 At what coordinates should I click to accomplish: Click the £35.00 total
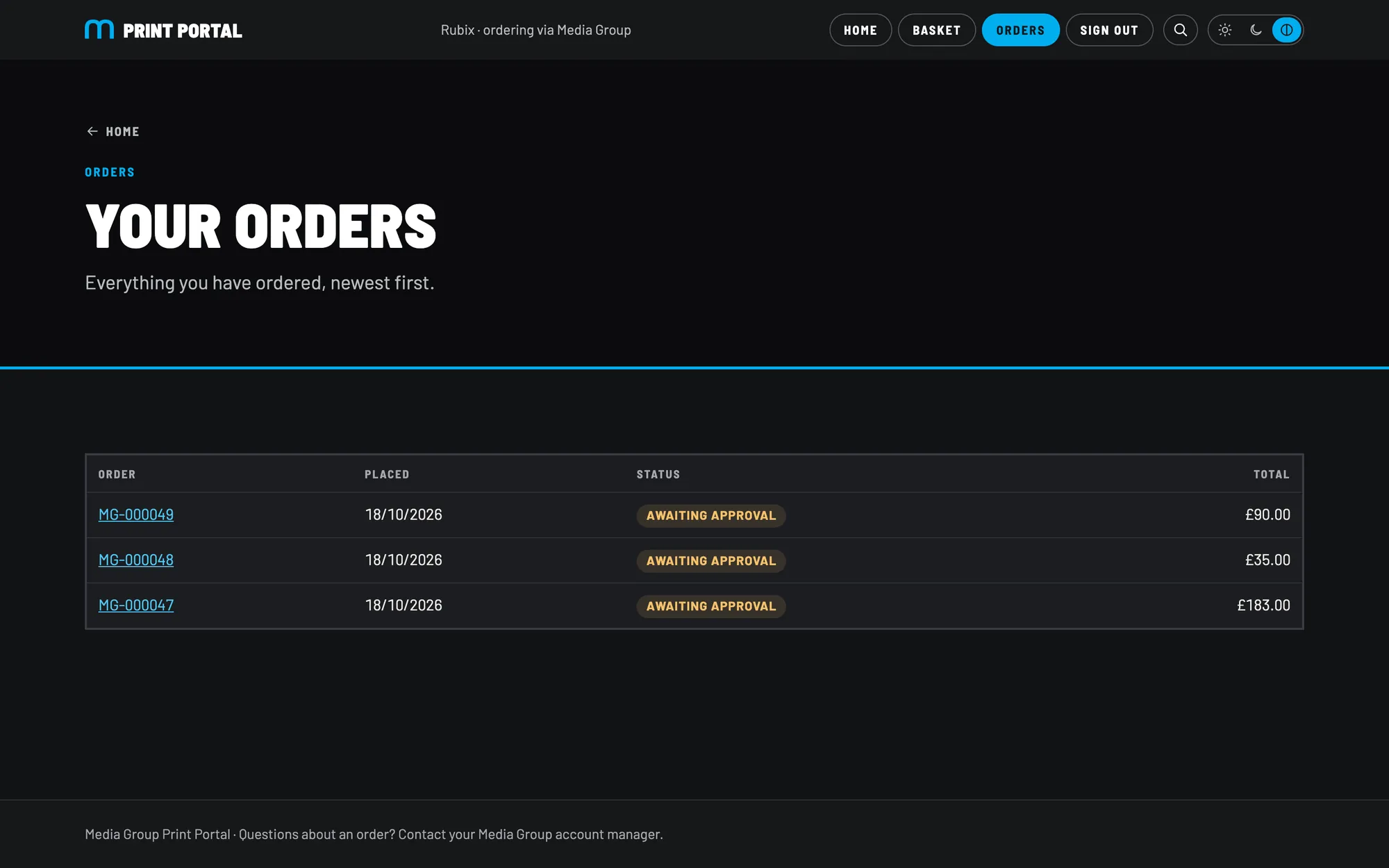1267,560
